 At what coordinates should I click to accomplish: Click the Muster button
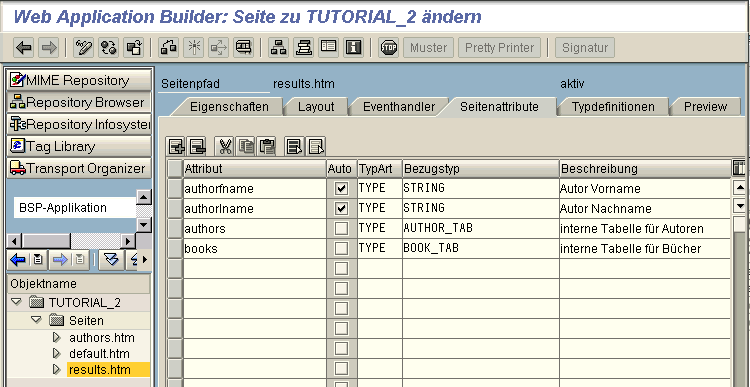tap(428, 48)
